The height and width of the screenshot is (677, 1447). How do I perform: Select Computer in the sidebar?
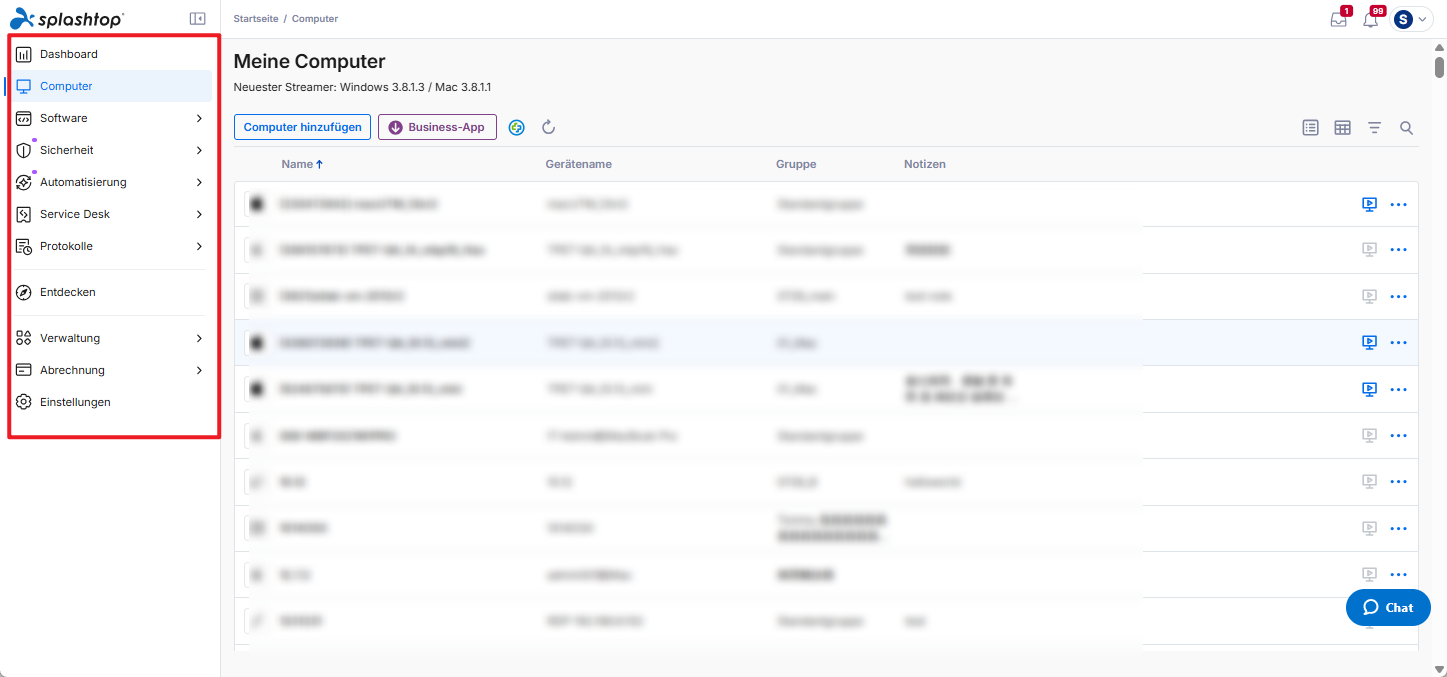110,86
